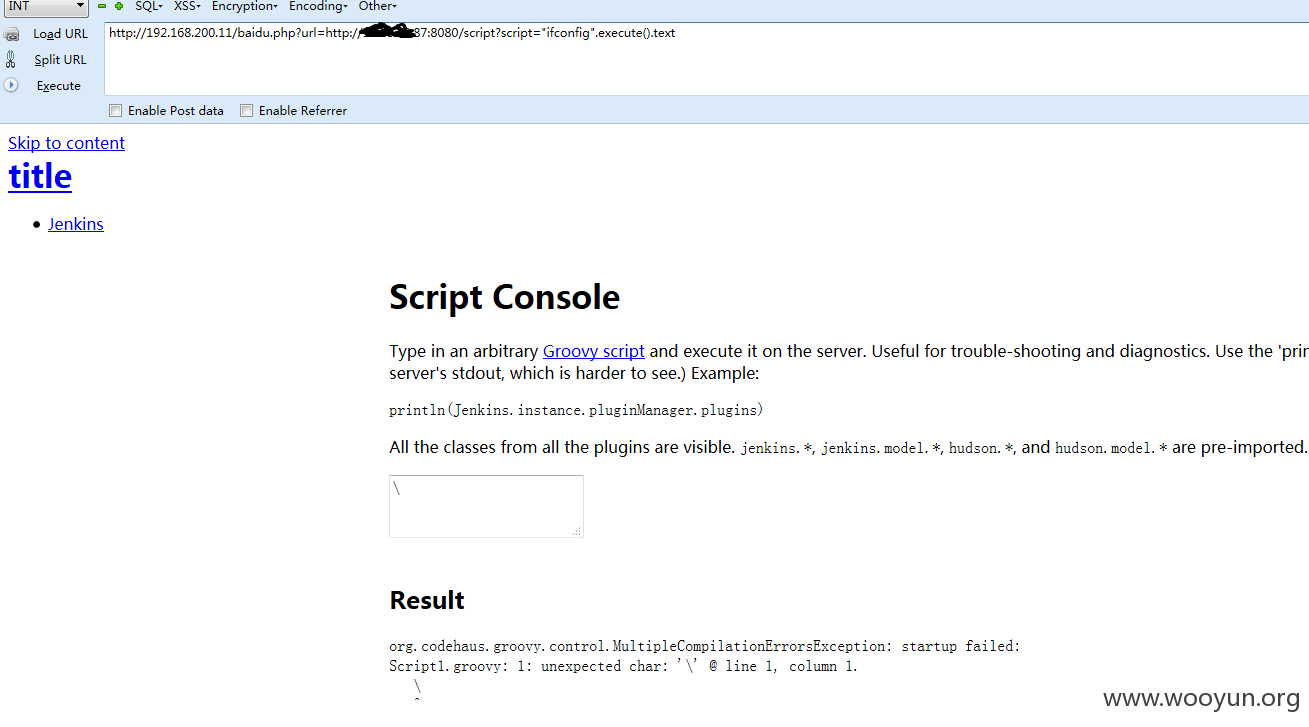Open the Groovy script link

point(594,351)
